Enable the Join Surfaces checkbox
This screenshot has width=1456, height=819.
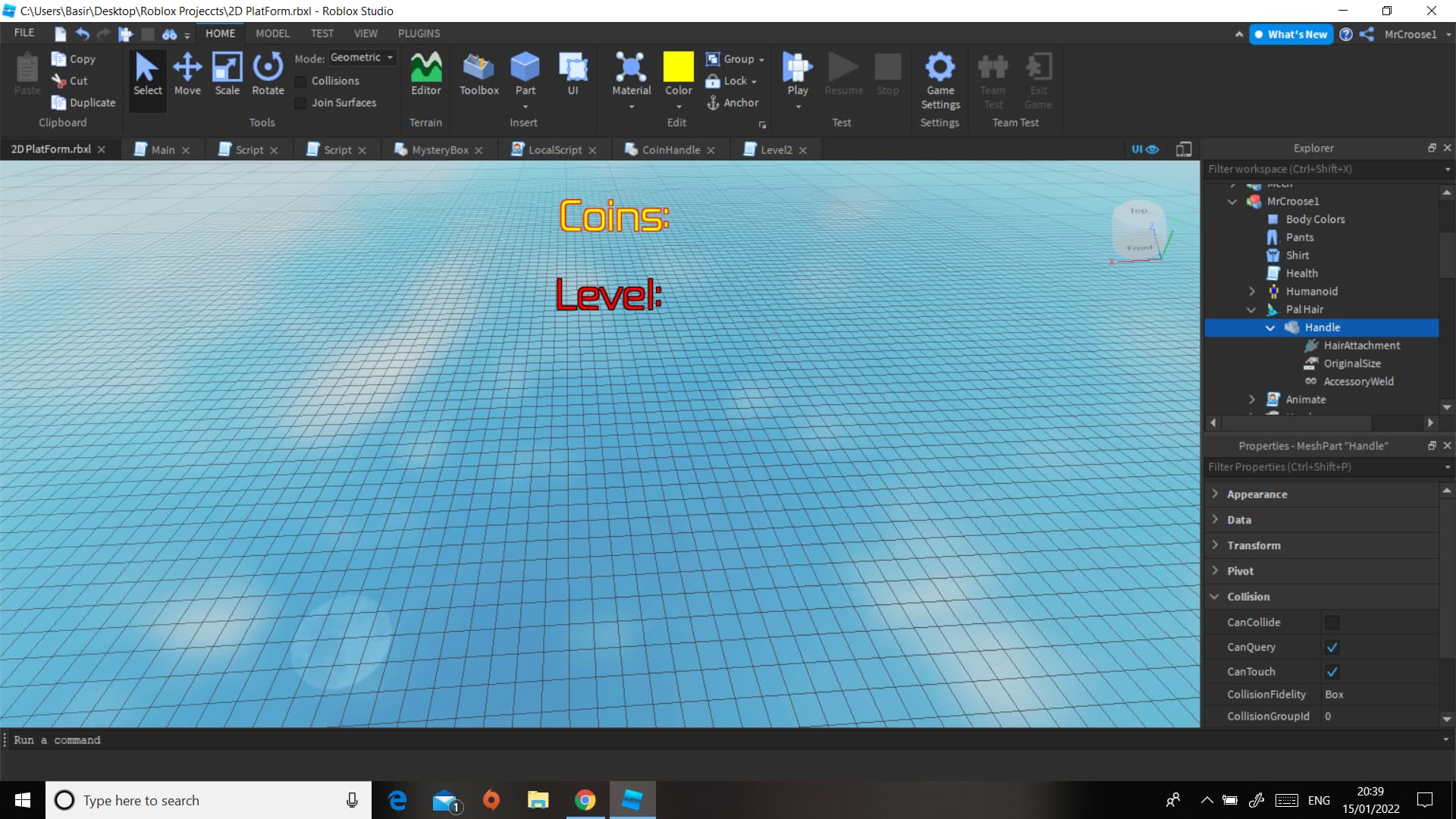click(x=300, y=103)
